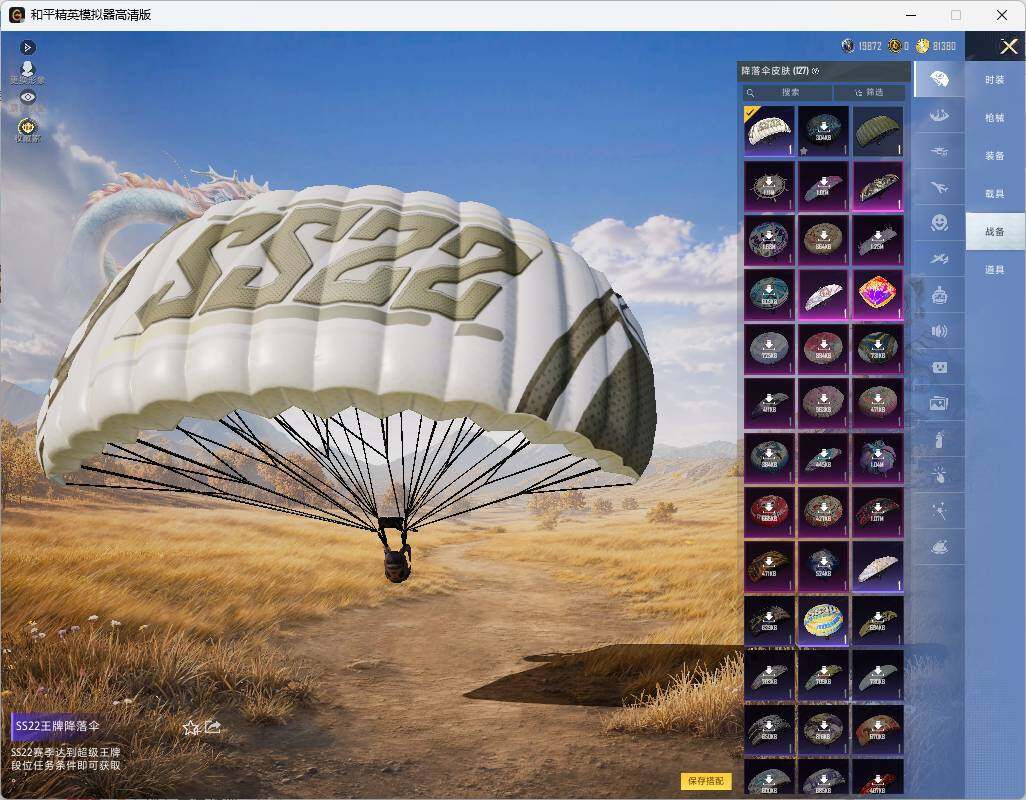The height and width of the screenshot is (800, 1026).
Task: Open the magic wand effects category icon
Action: 939,511
